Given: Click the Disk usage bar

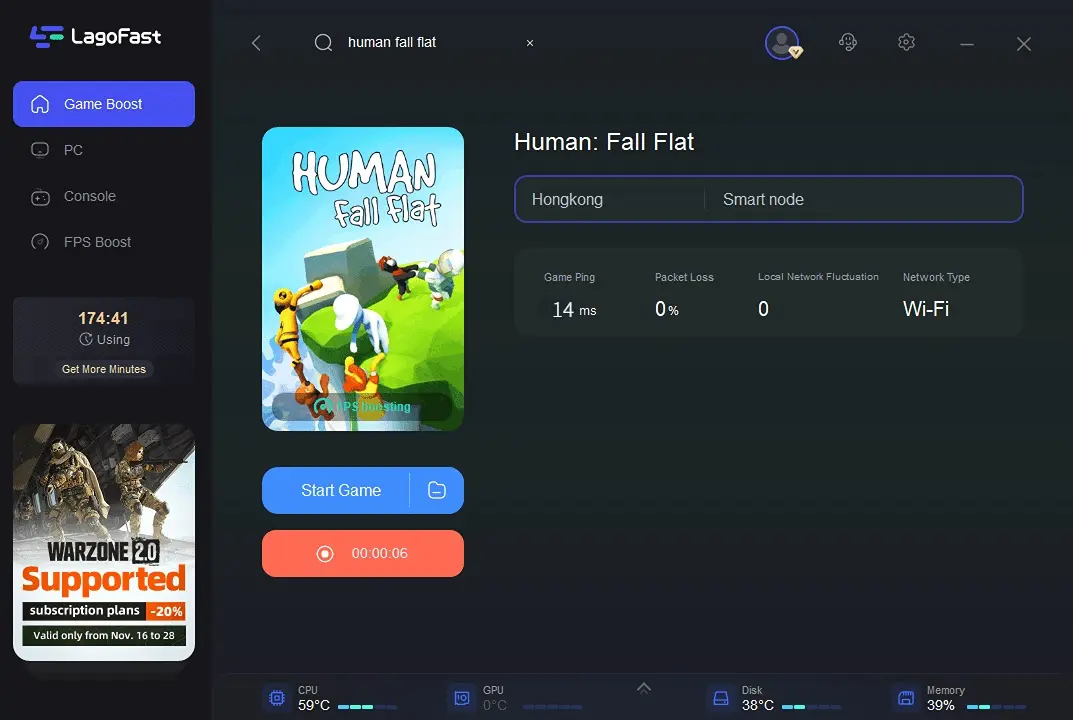Looking at the screenshot, I should tap(812, 707).
